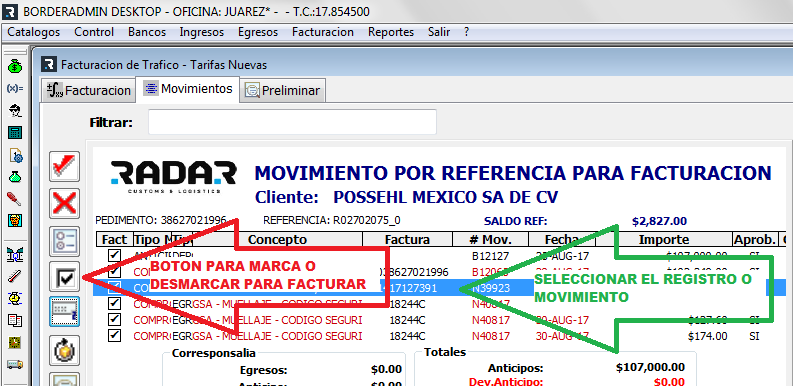This screenshot has width=793, height=386.
Task: Toggle Fact checkbox on last N40817 row
Action: point(114,335)
